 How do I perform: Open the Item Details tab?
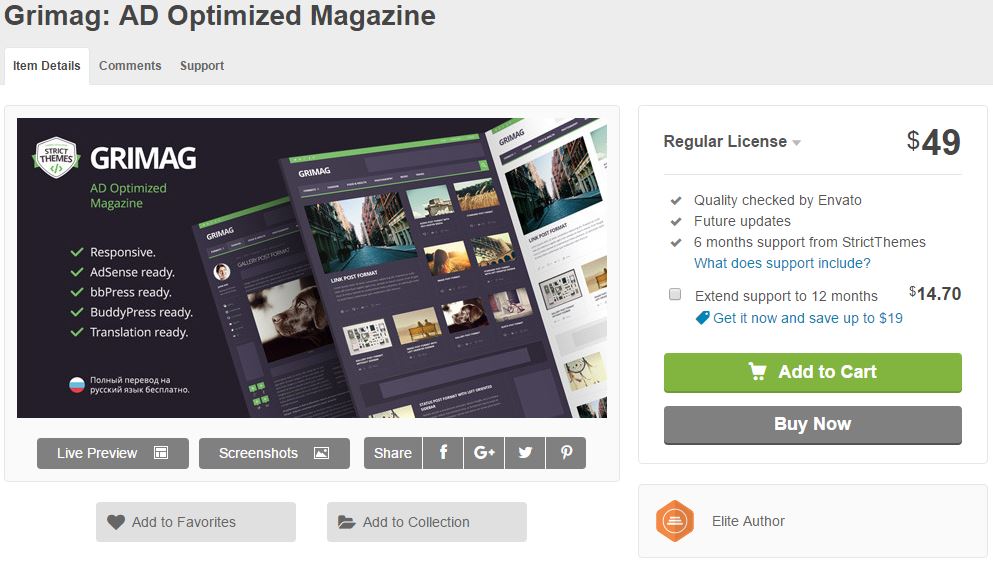[47, 66]
